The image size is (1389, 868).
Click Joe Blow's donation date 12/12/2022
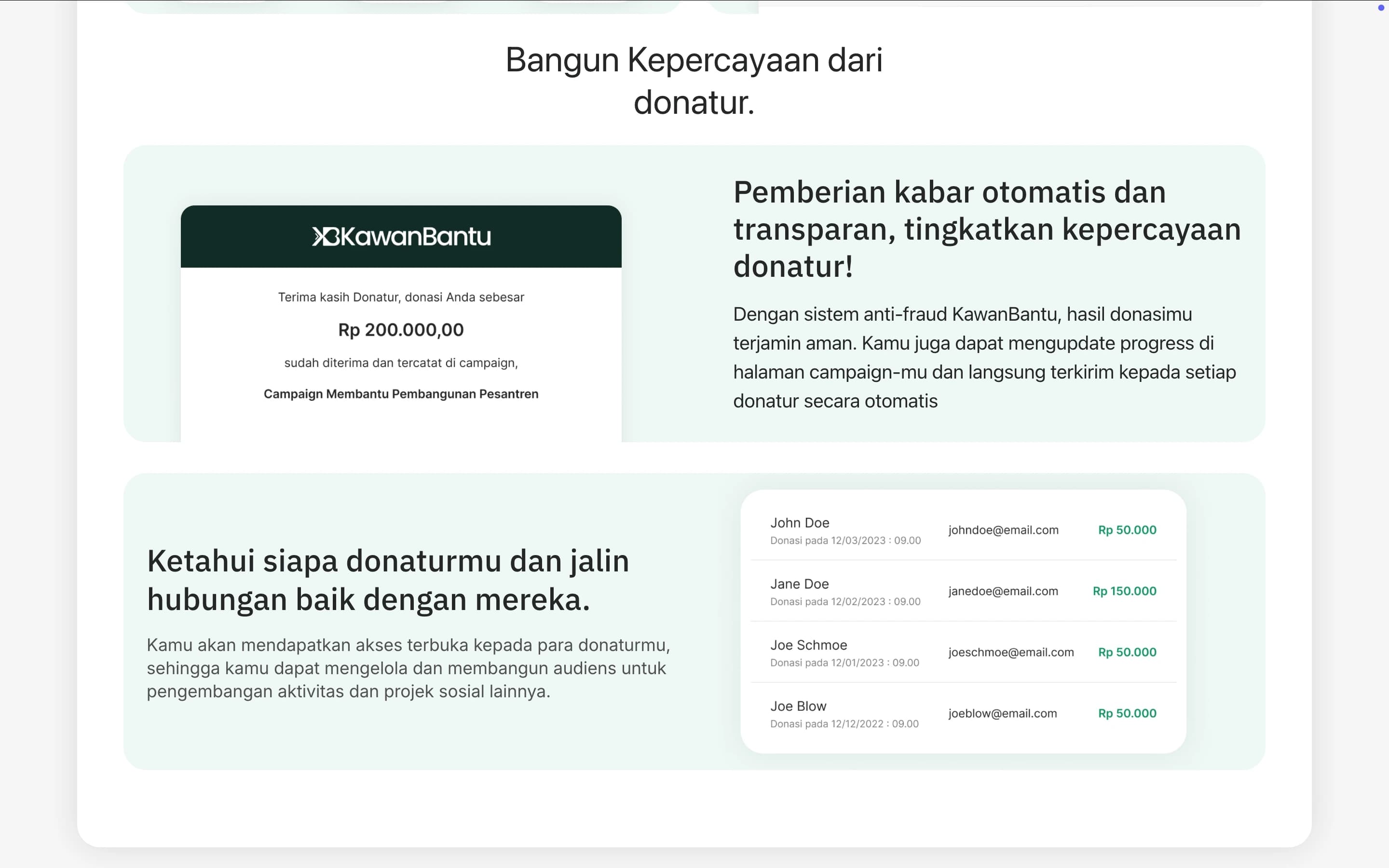tap(844, 724)
